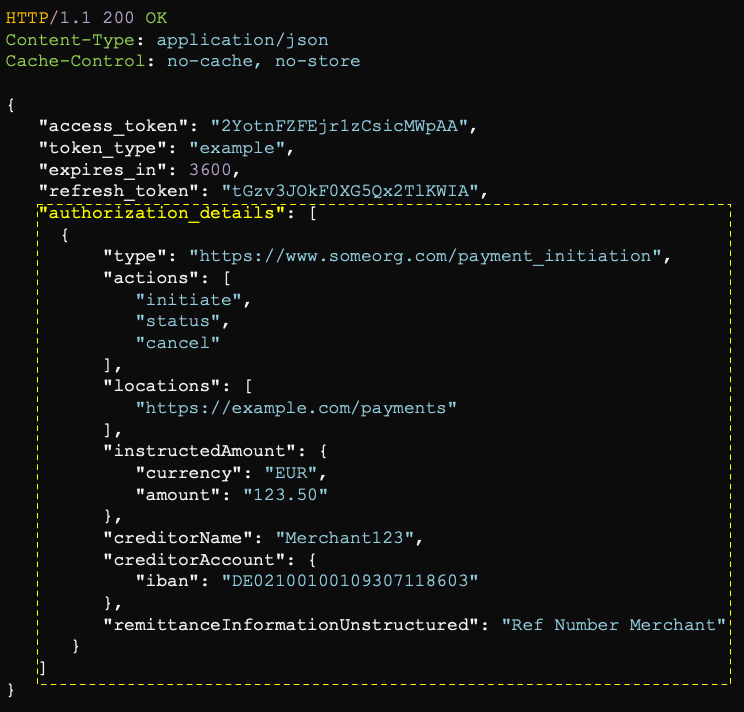Click the highlighted "authorization_details" key
This screenshot has width=744, height=712.
pyautogui.click(x=161, y=213)
